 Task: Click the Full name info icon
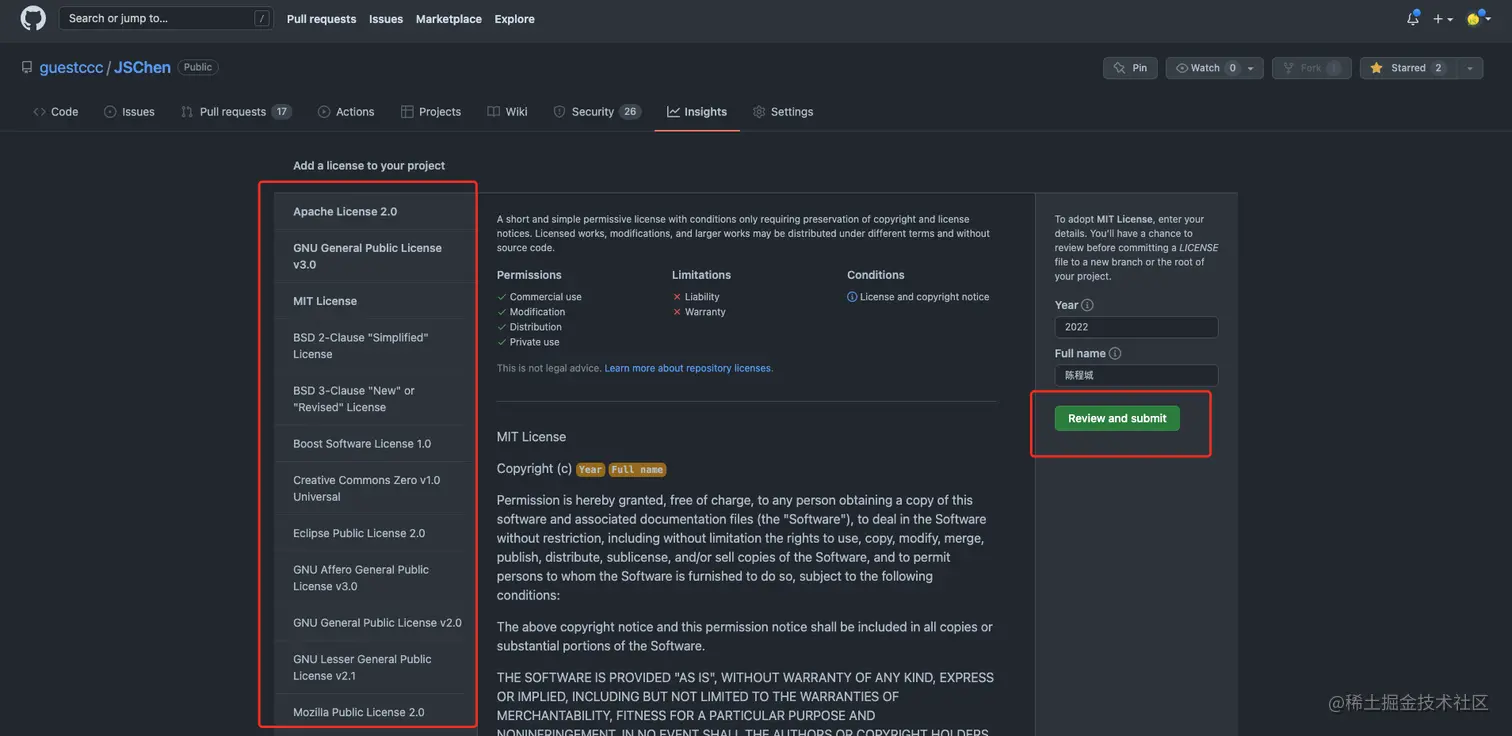click(1115, 353)
